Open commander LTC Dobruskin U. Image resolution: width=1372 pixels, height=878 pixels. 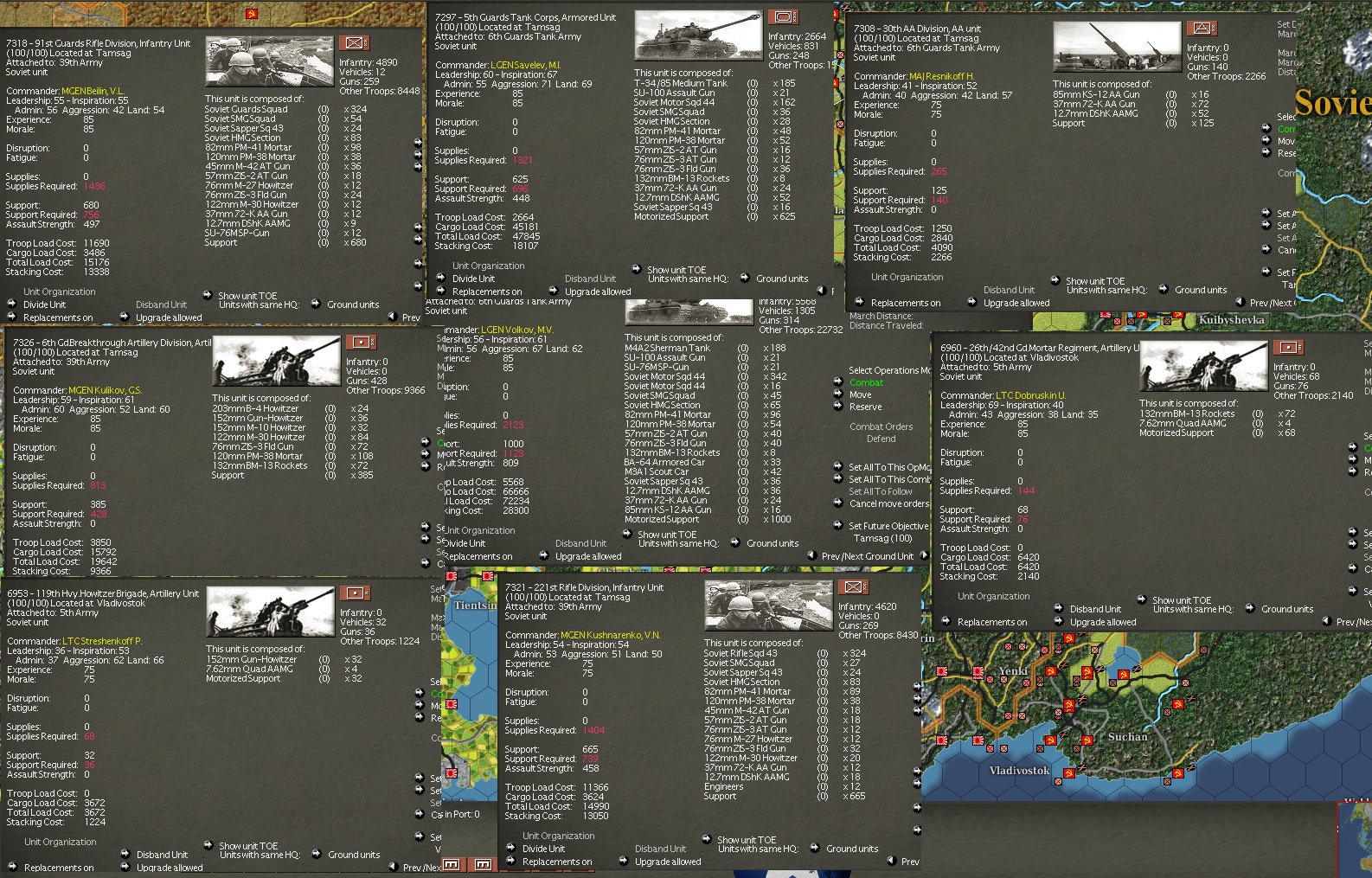(1030, 395)
